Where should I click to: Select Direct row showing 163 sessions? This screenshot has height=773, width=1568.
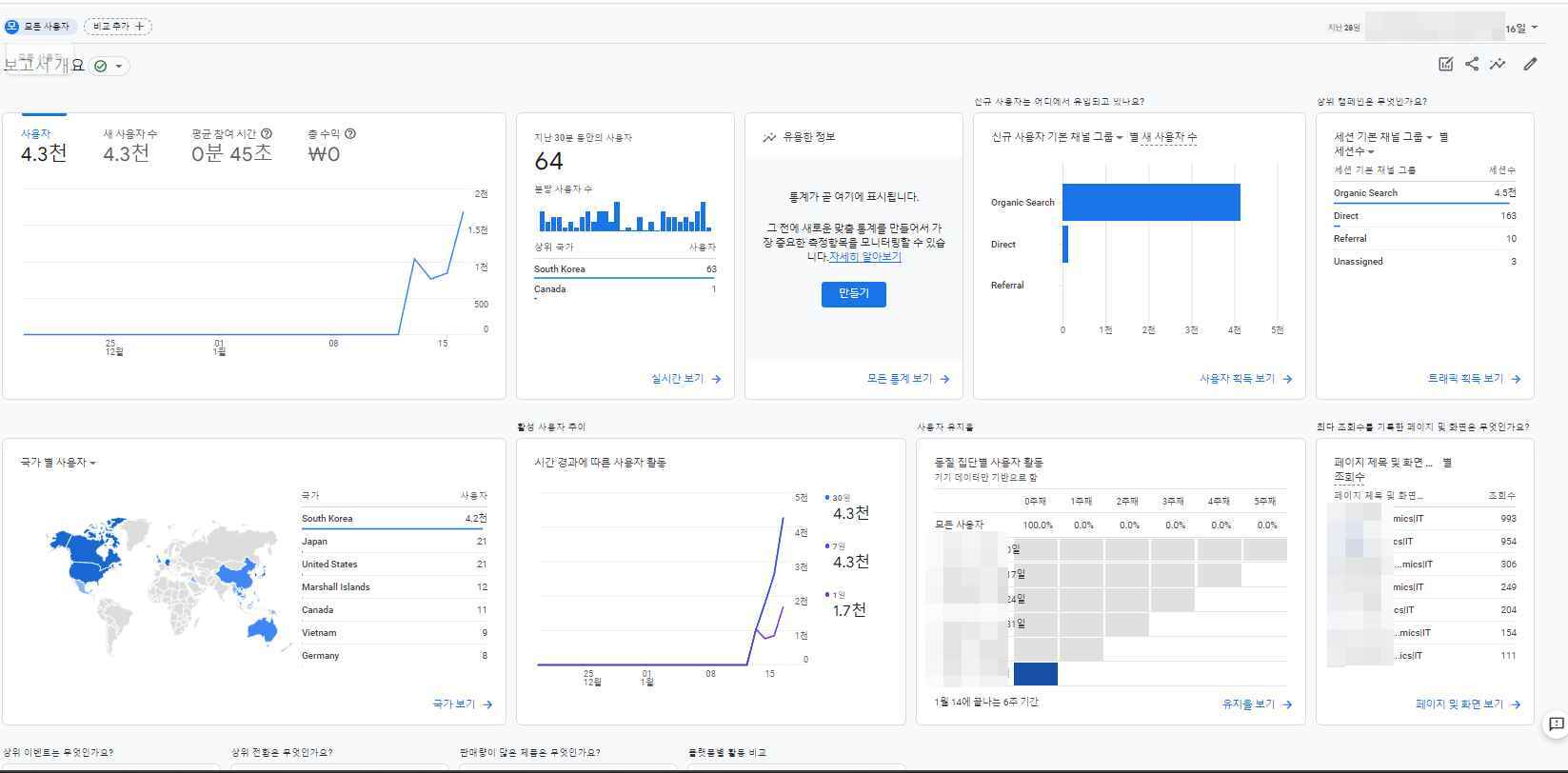[1424, 216]
